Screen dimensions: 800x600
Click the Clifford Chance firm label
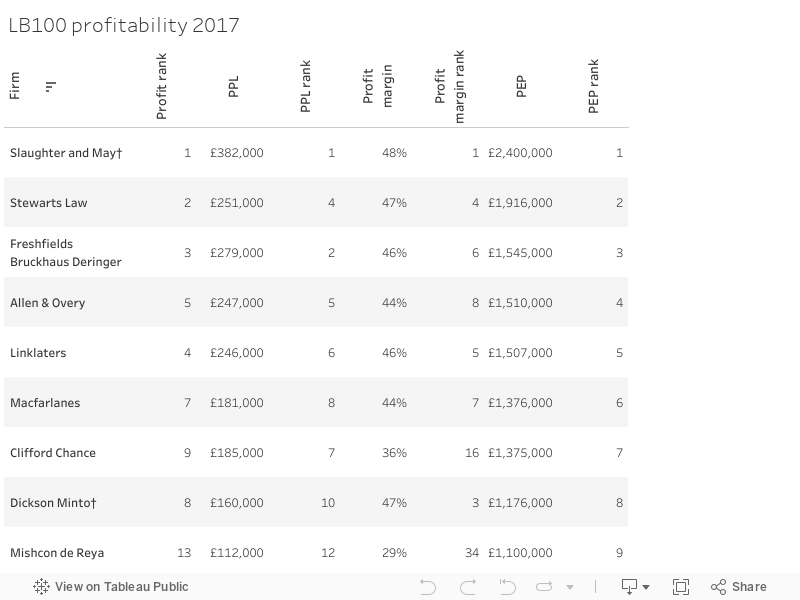pyautogui.click(x=53, y=453)
